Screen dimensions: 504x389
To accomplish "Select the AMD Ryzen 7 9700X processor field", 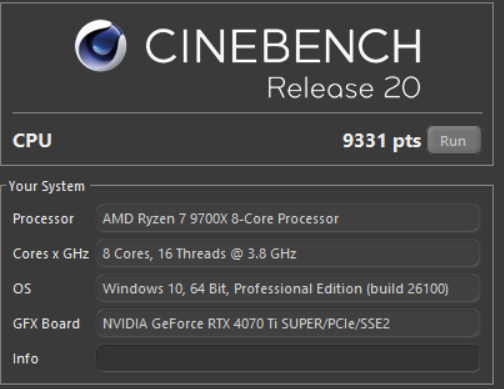I will [288, 219].
